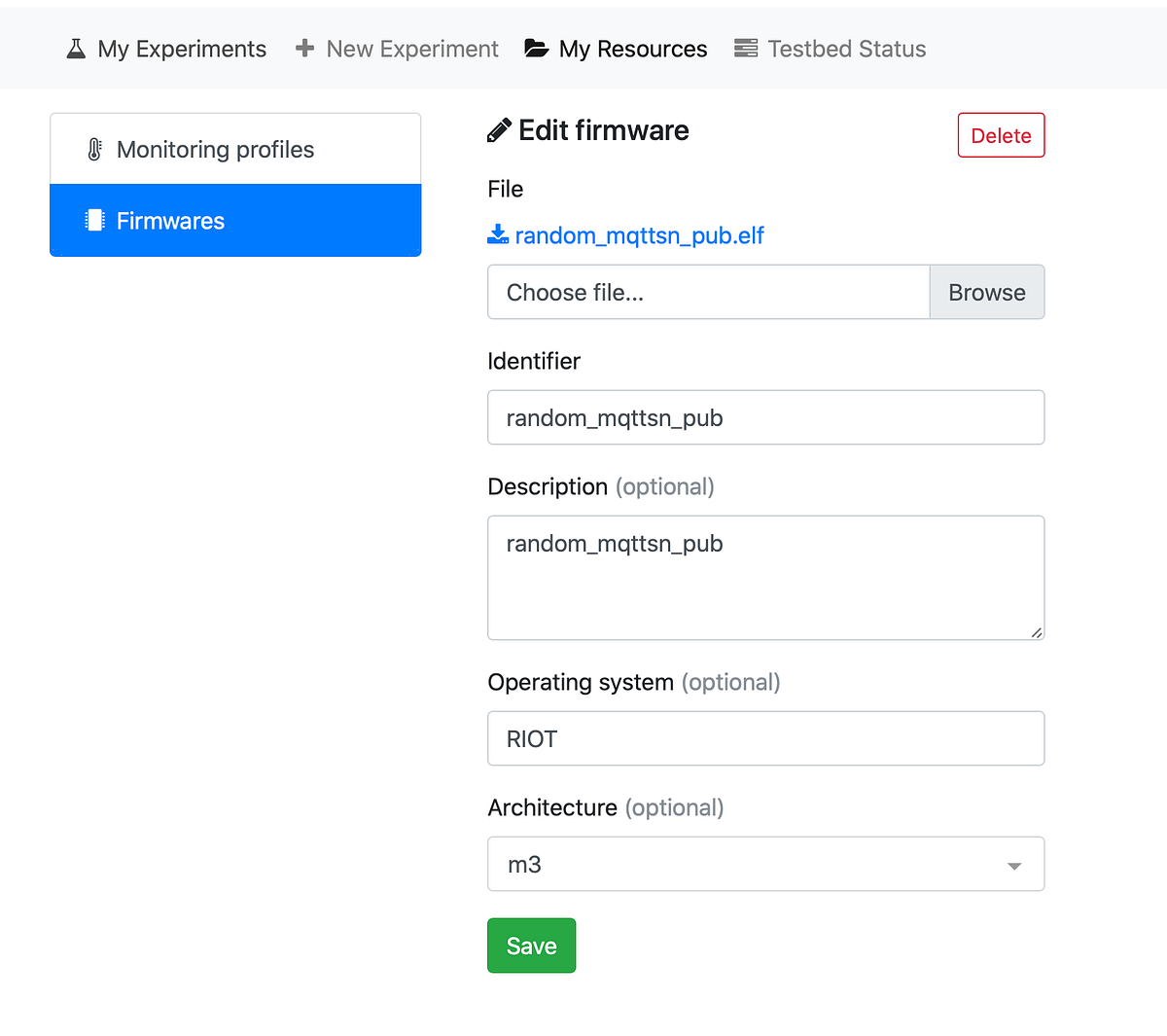This screenshot has width=1167, height=1036.
Task: Click inside the Identifier input field
Action: [x=765, y=417]
